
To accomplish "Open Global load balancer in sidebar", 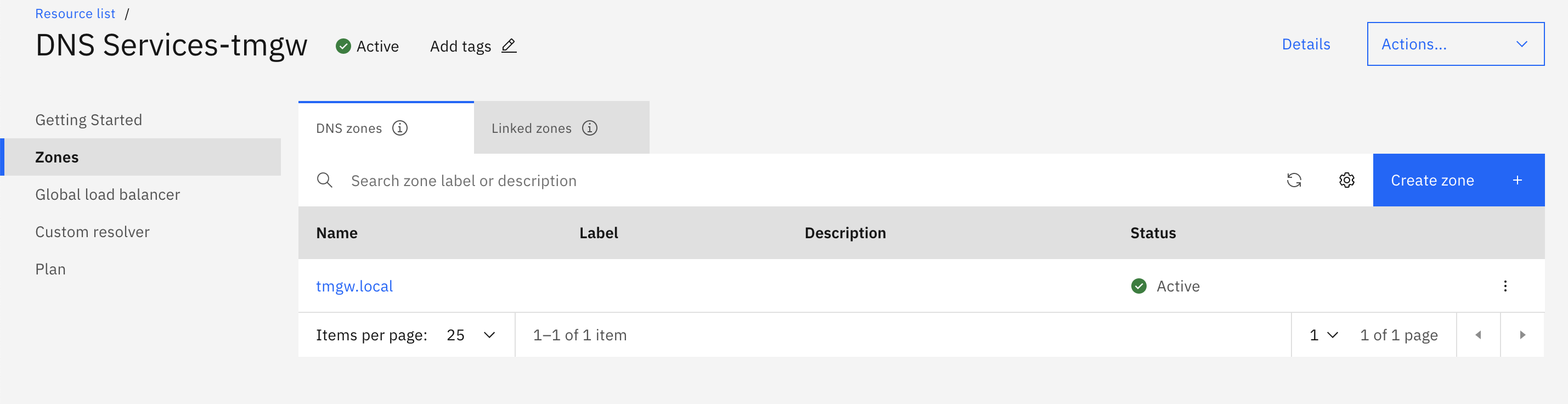I will click(x=108, y=194).
